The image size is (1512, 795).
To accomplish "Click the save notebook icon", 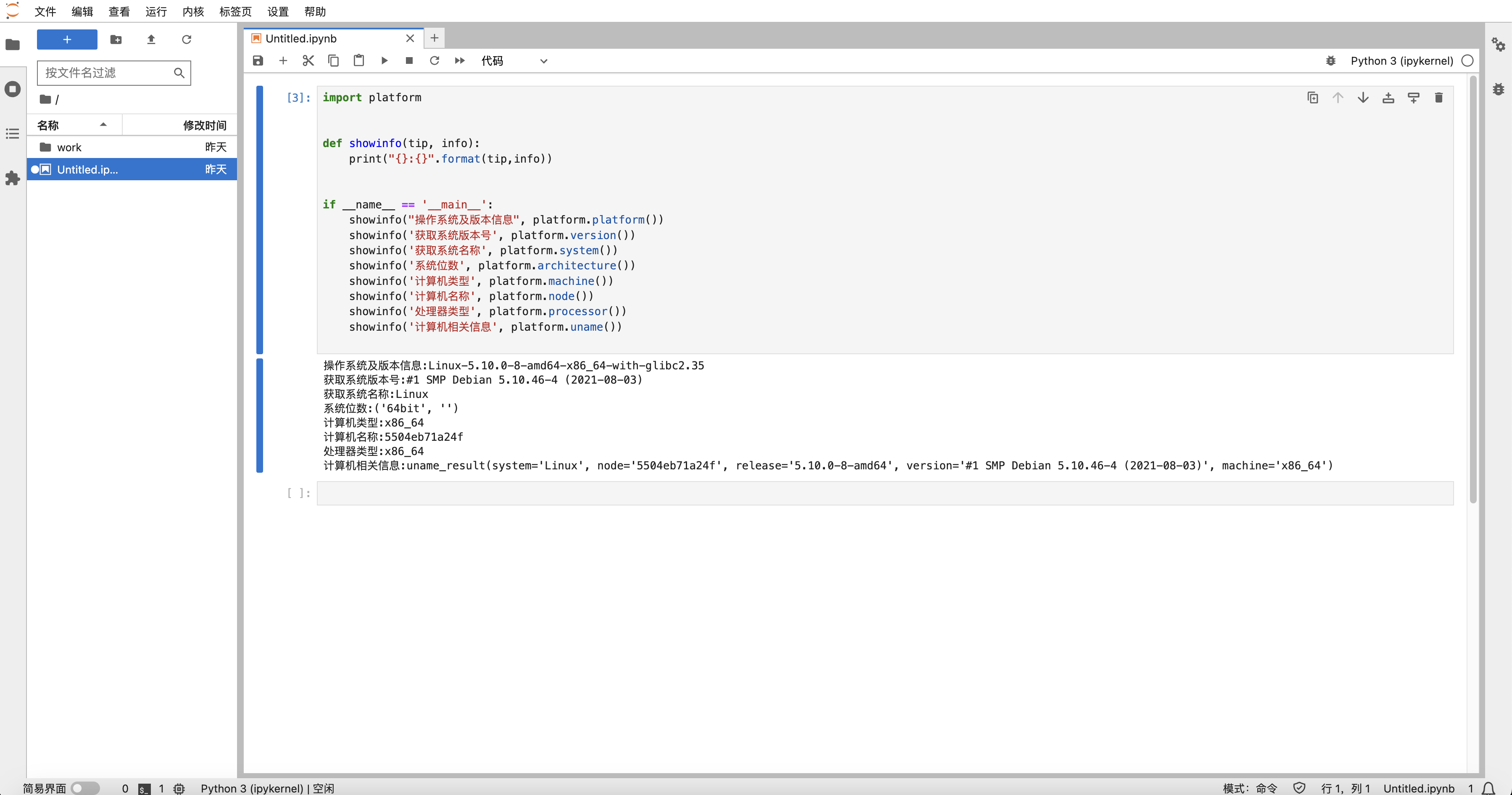I will click(258, 60).
